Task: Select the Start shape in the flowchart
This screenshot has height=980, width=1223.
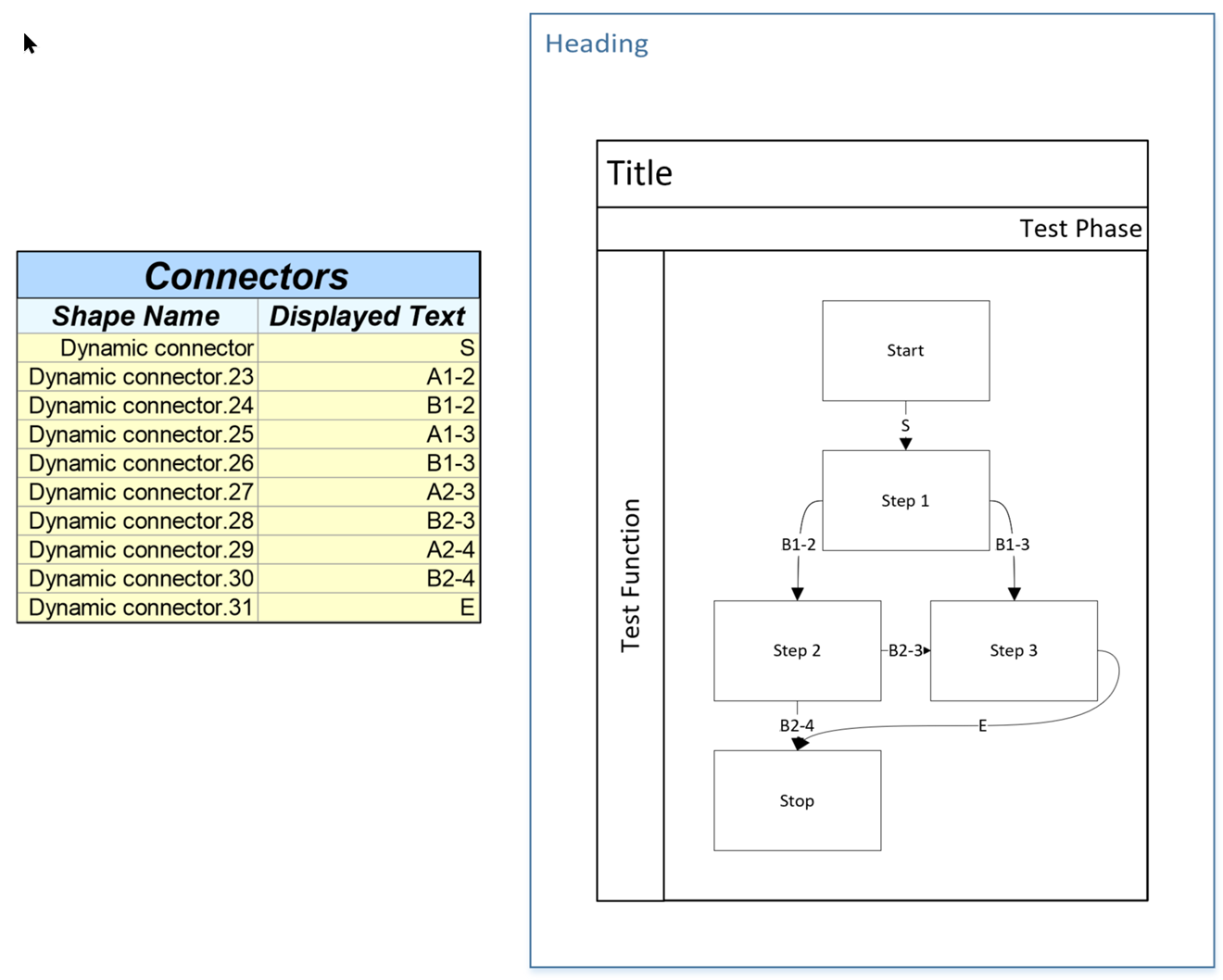Action: click(x=904, y=350)
